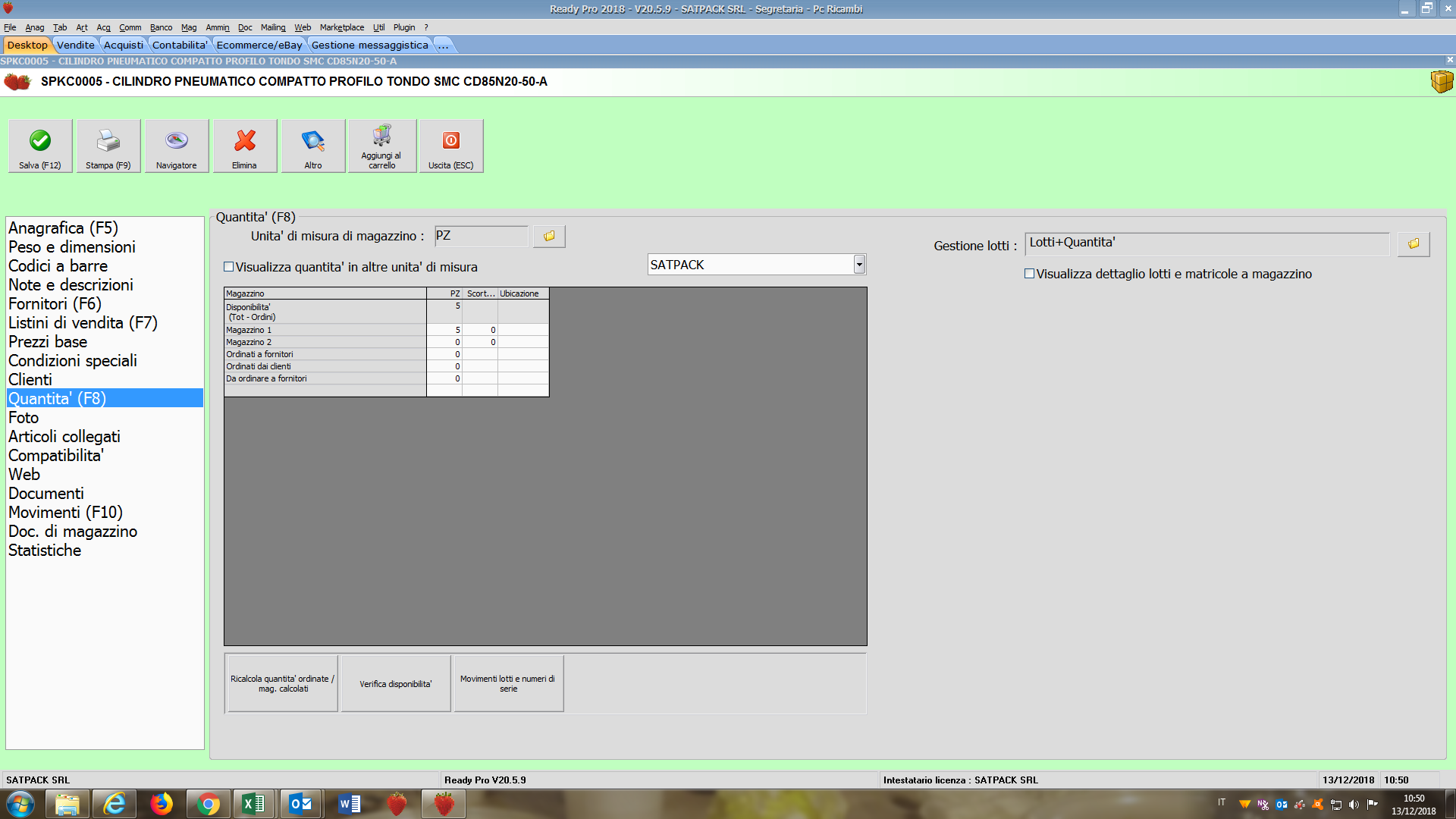Click the Elimina red X icon
Screen dimensions: 1456x819
(244, 141)
